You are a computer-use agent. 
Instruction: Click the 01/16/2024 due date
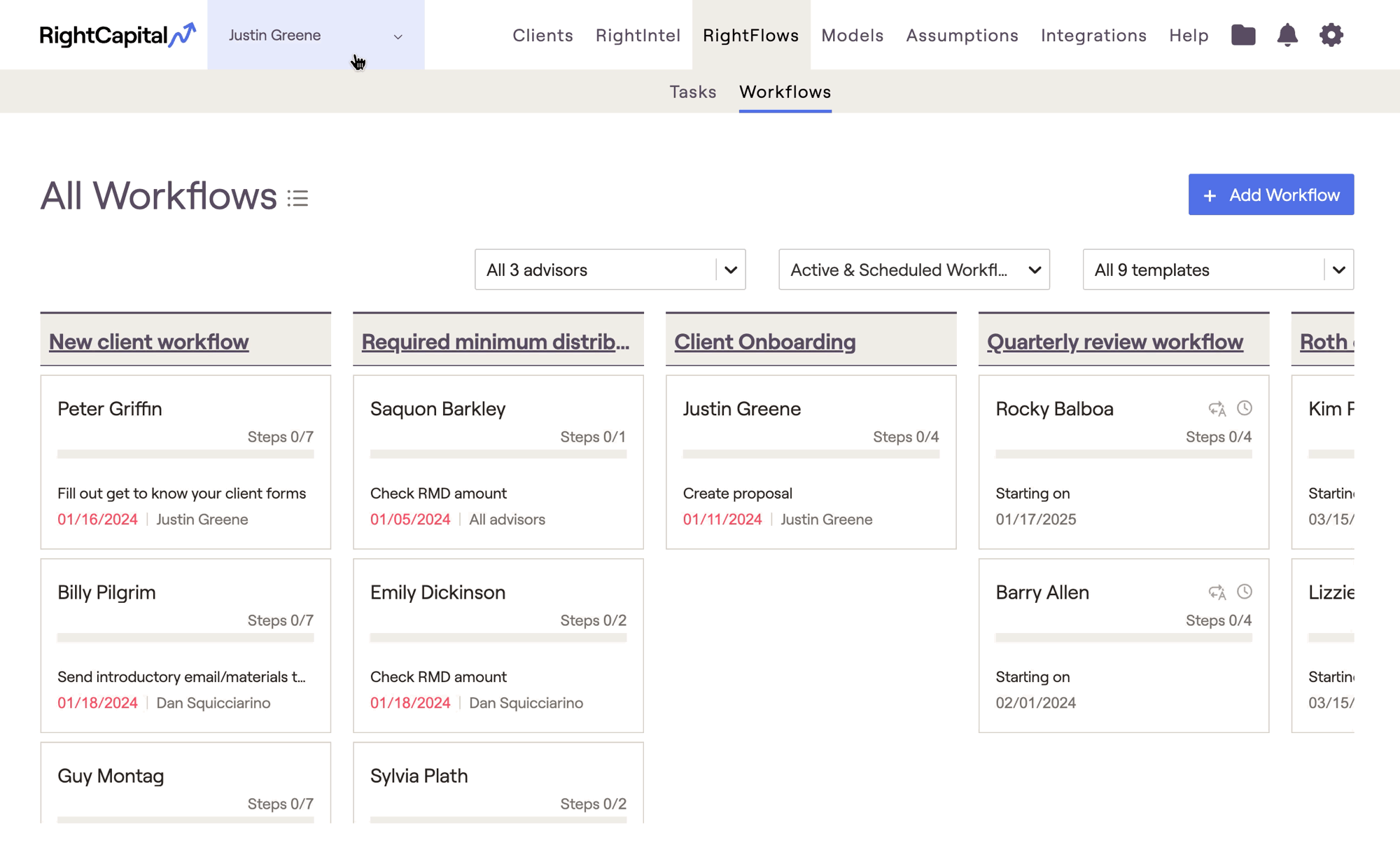tap(97, 520)
